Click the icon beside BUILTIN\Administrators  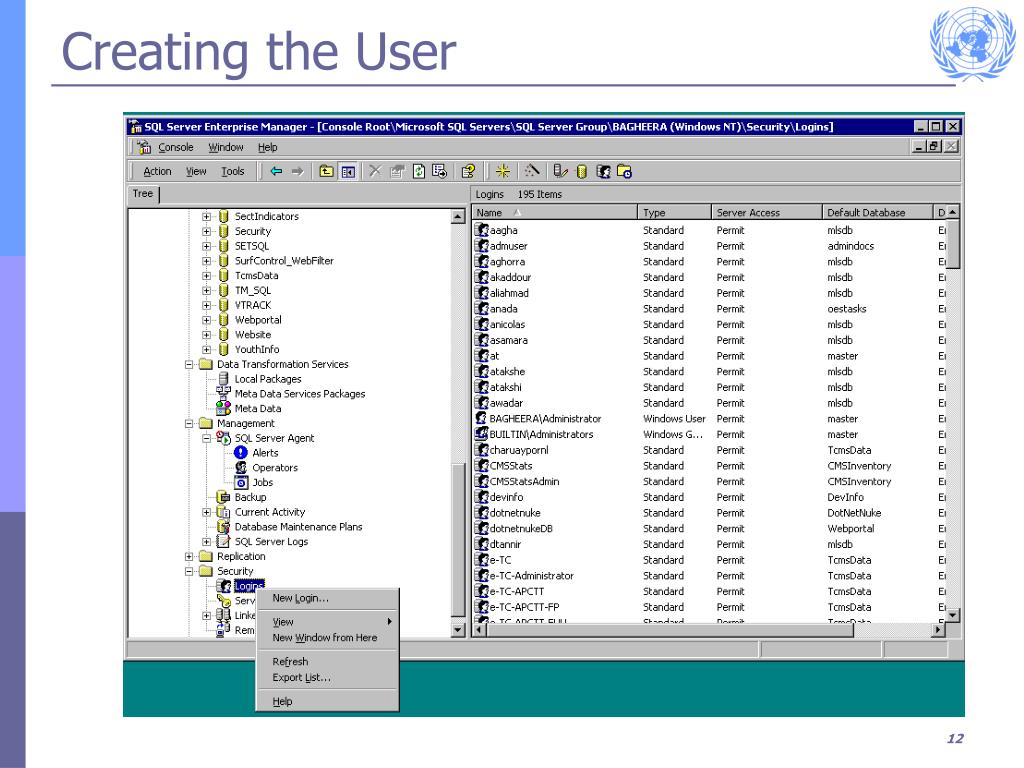(482, 434)
